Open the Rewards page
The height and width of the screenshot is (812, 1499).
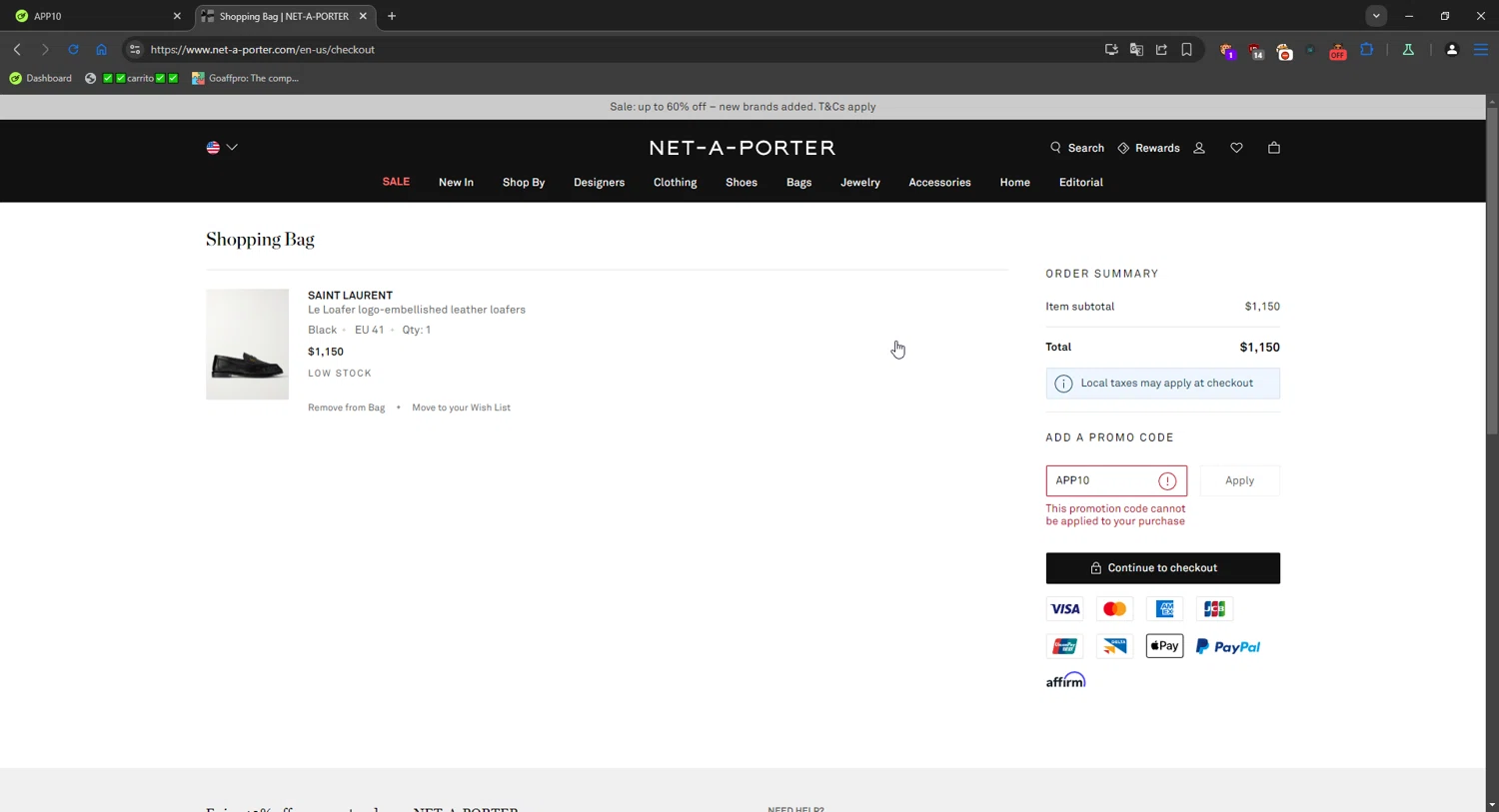(x=1148, y=148)
